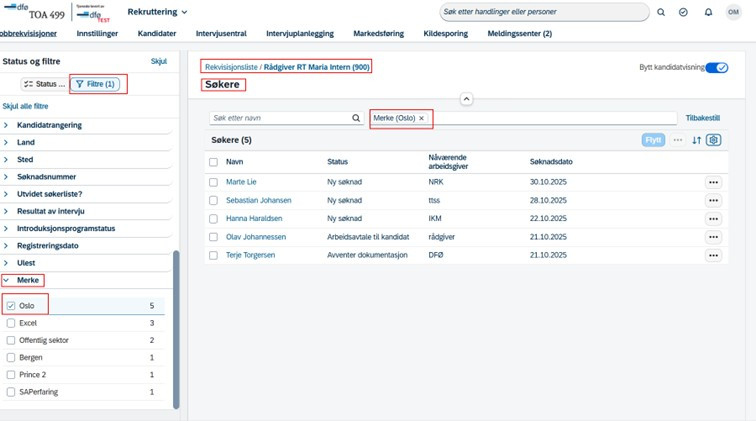Open more options ellipsis next to Flytt

tap(678, 140)
